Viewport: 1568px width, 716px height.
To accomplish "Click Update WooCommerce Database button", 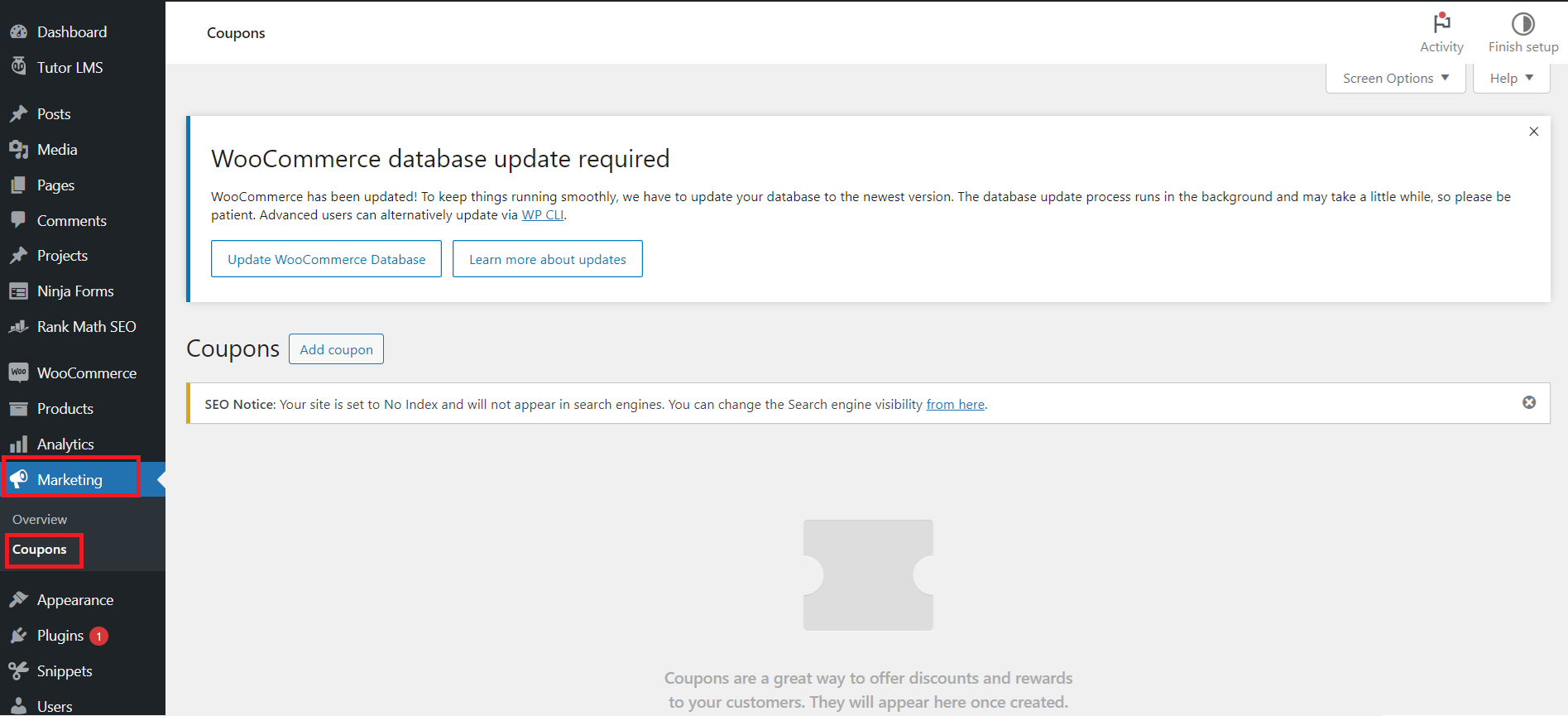I will pyautogui.click(x=326, y=259).
